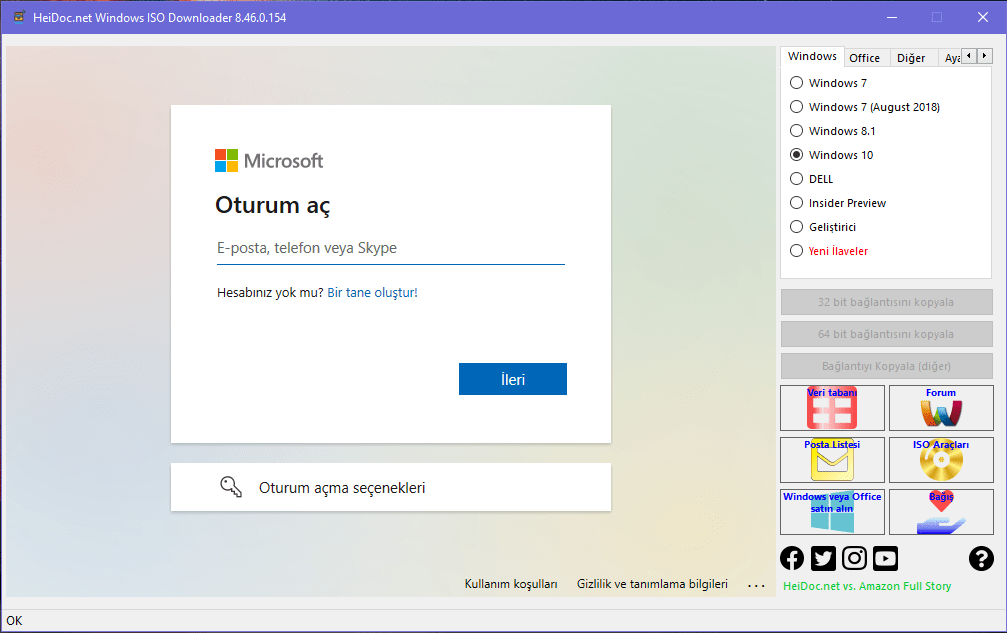This screenshot has width=1007, height=633.
Task: Click the OK status bar text
Action: tap(14, 621)
